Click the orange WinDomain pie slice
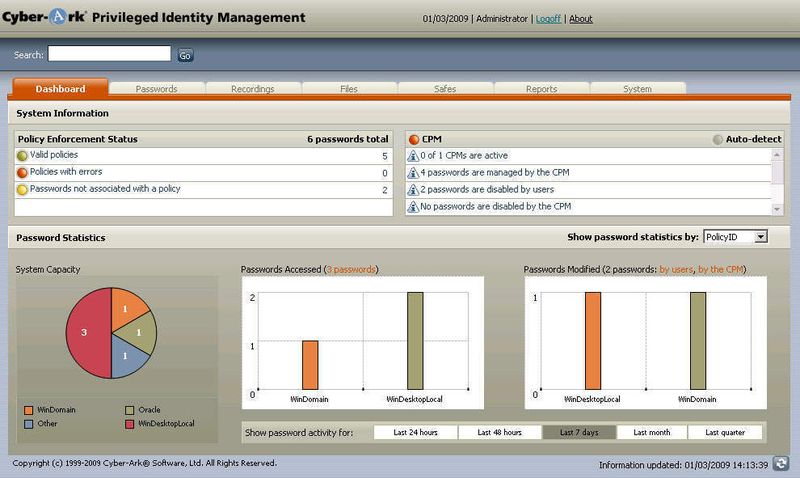 coord(126,308)
